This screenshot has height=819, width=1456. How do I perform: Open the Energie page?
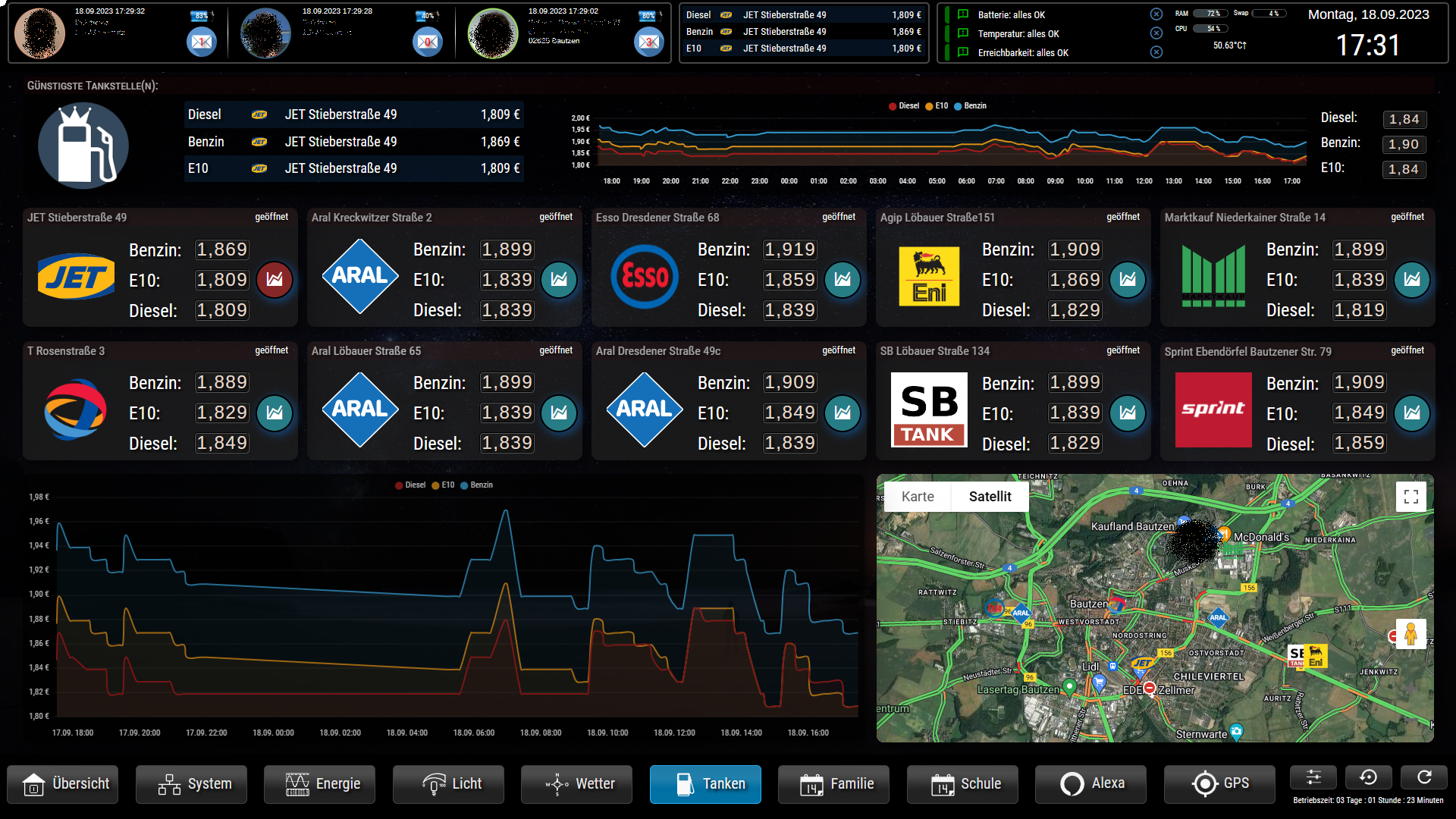coord(319,784)
